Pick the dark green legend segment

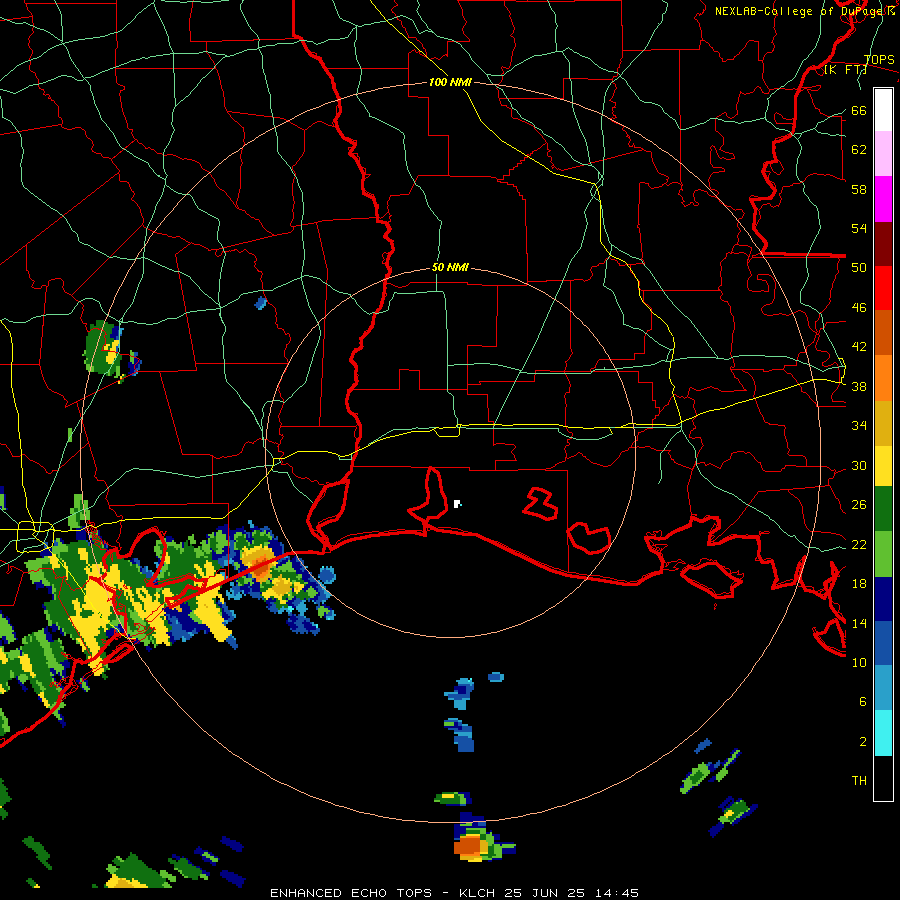(883, 509)
